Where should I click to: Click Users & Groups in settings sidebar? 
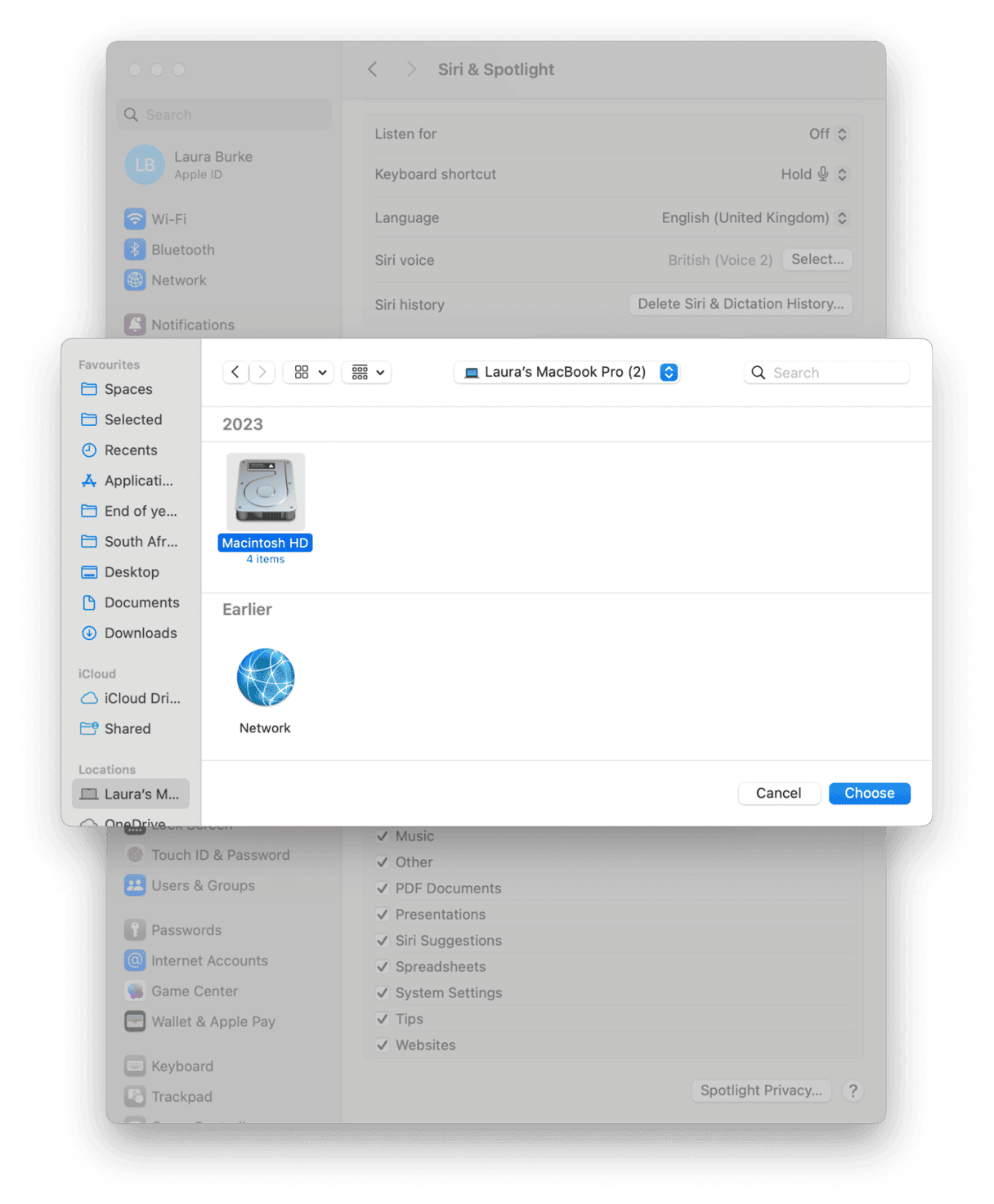pos(203,885)
